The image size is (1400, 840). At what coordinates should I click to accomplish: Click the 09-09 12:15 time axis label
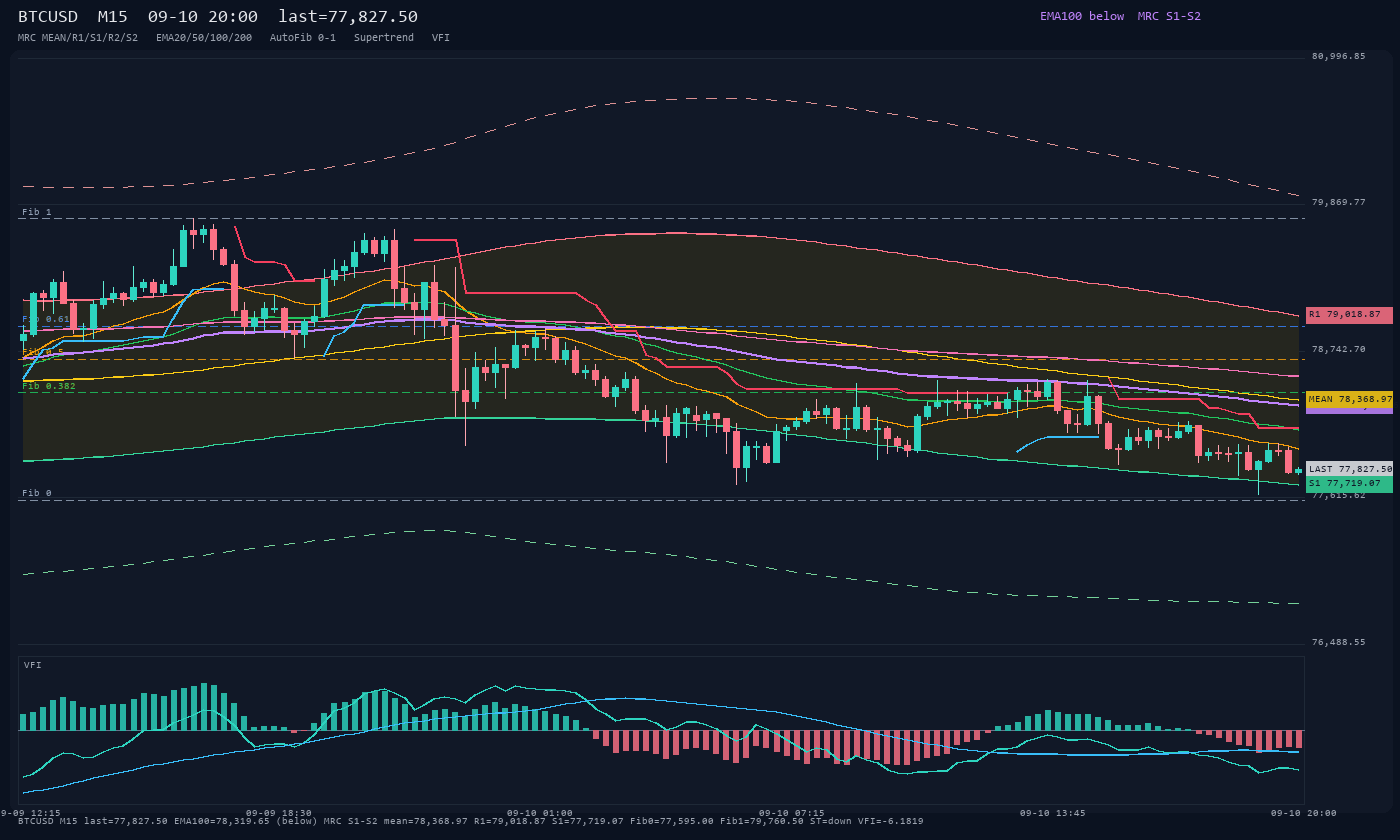click(x=31, y=814)
